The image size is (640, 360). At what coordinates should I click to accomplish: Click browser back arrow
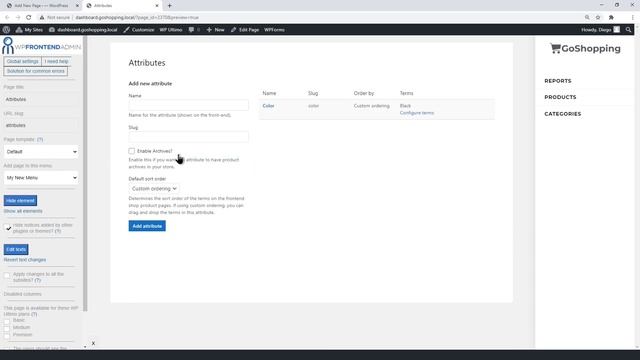pos(7,18)
